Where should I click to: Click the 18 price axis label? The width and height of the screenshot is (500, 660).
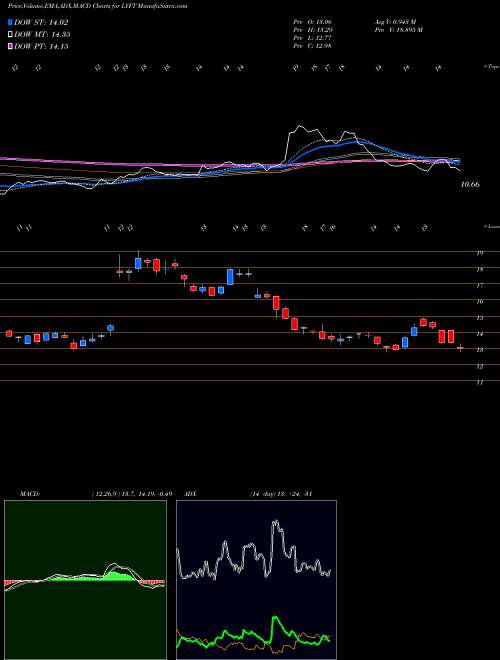(x=479, y=269)
